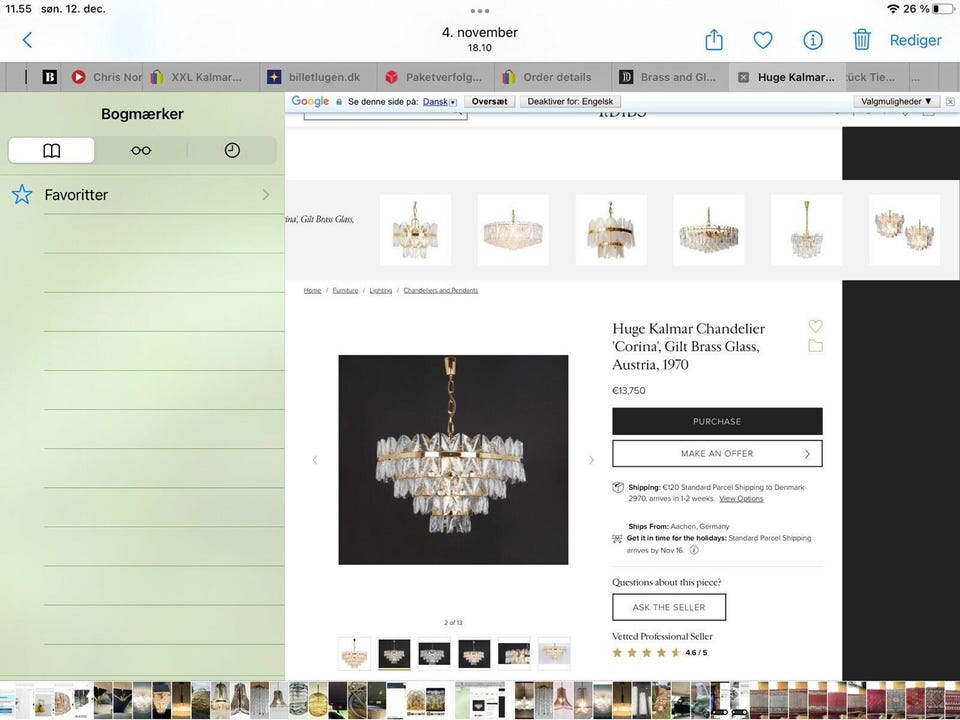Click the PURCHASE button
Image resolution: width=960 pixels, height=720 pixels.
[717, 421]
